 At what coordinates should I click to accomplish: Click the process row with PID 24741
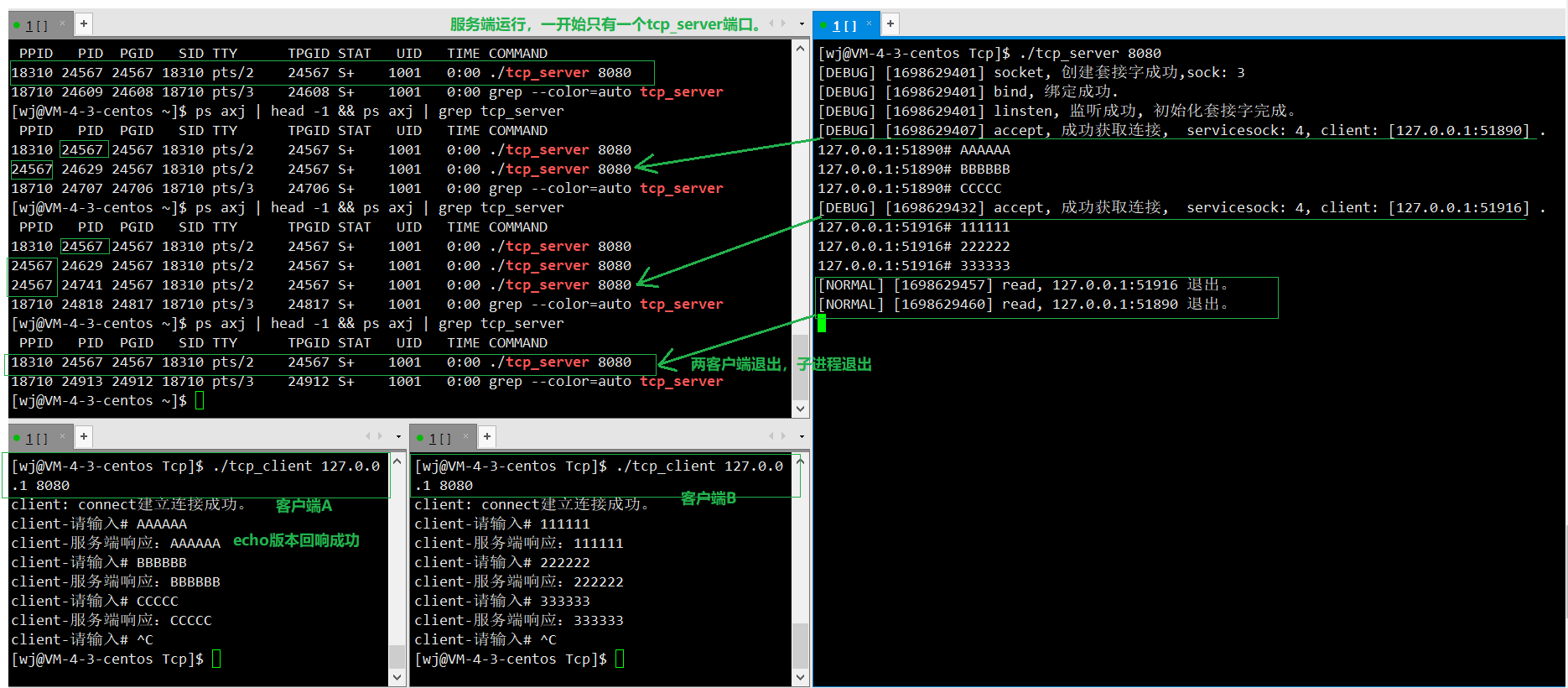321,284
